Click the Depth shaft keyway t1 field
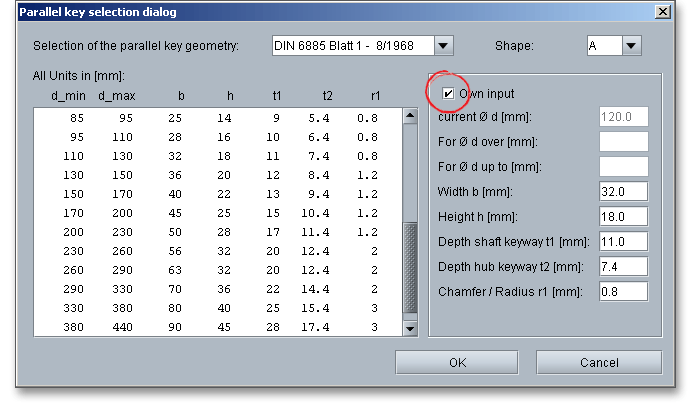The width and height of the screenshot is (691, 403). tap(623, 242)
